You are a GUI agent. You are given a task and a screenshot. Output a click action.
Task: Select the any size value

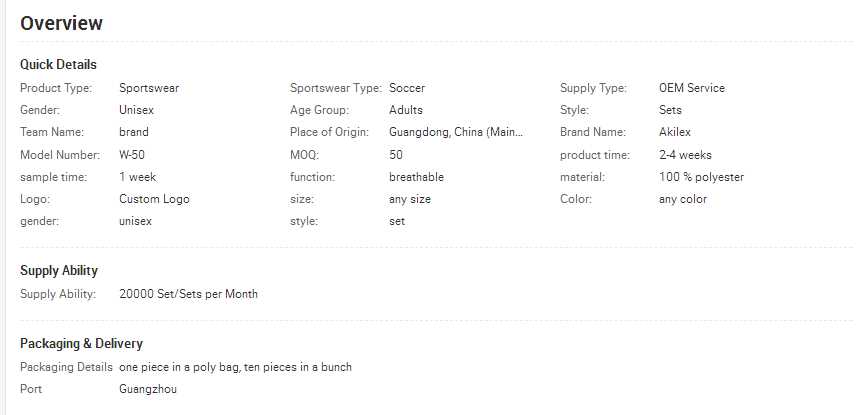point(410,199)
